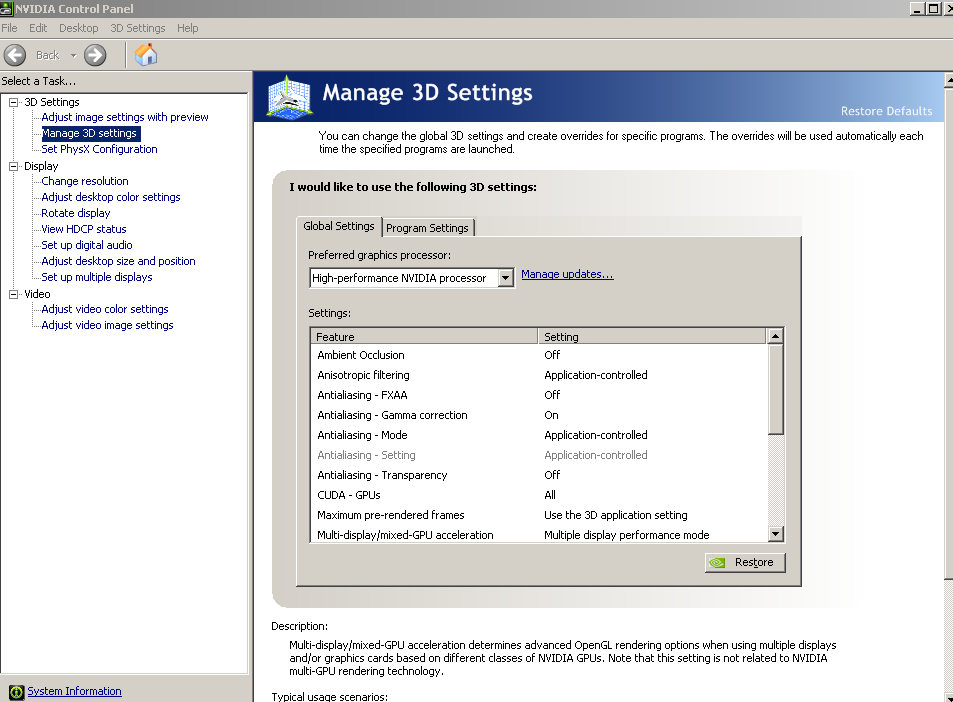Viewport: 953px width, 702px height.
Task: Click Use the 3D application setting value
Action: tap(616, 515)
